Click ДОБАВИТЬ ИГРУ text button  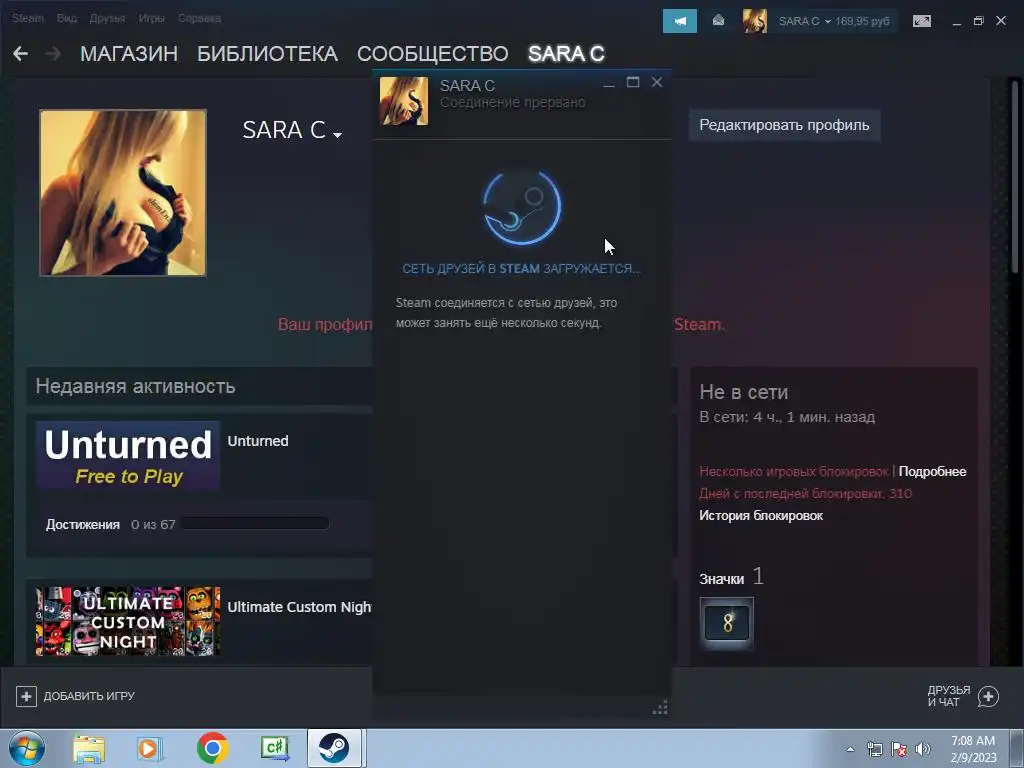89,696
